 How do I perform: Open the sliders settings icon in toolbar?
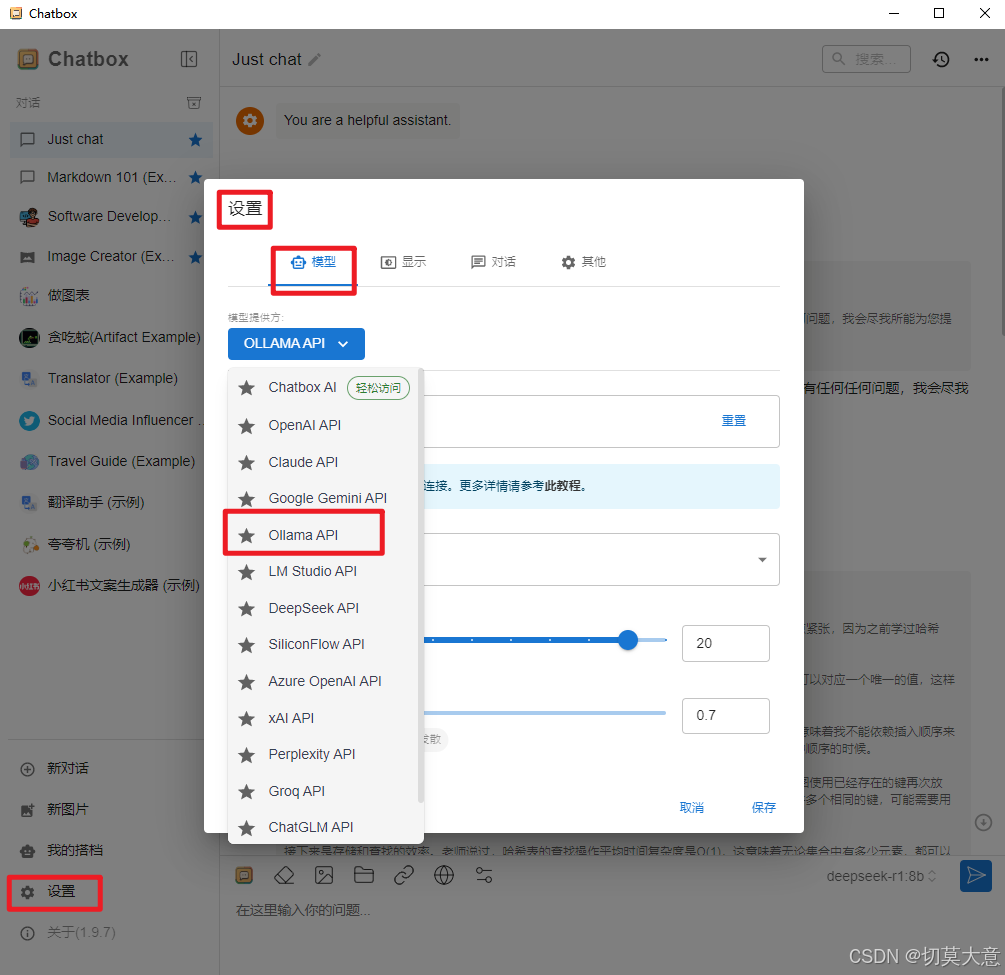pyautogui.click(x=484, y=876)
